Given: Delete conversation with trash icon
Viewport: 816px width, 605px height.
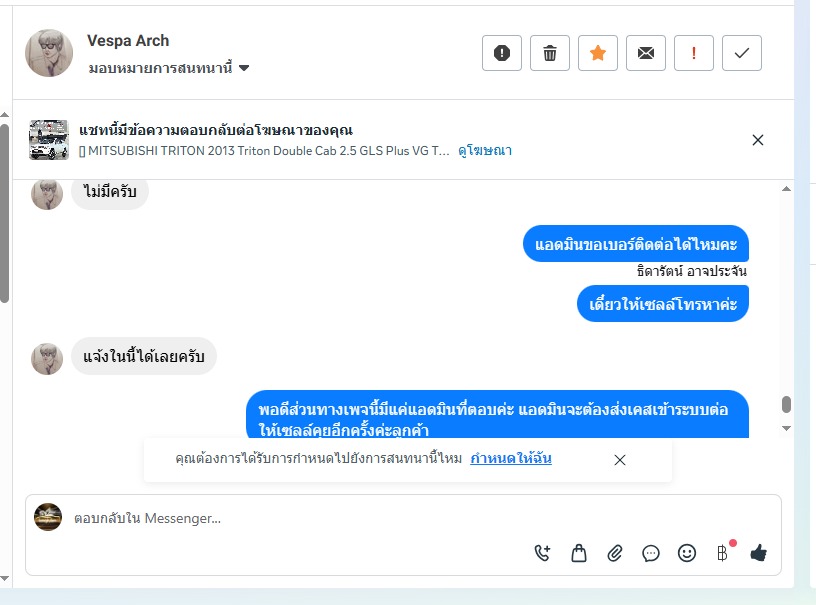Looking at the screenshot, I should coord(550,53).
